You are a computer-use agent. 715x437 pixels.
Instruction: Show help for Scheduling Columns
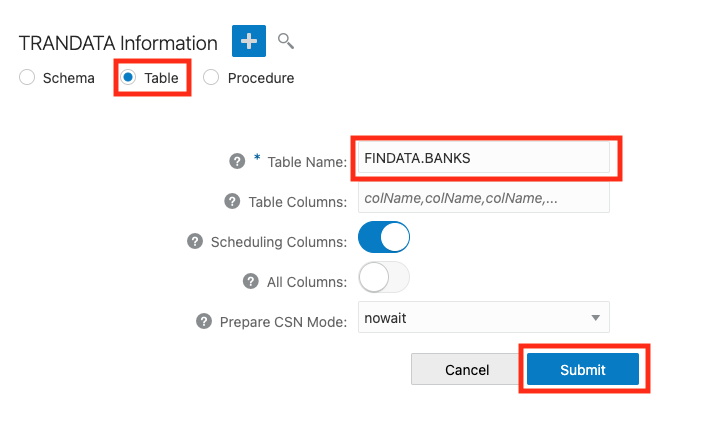[195, 241]
